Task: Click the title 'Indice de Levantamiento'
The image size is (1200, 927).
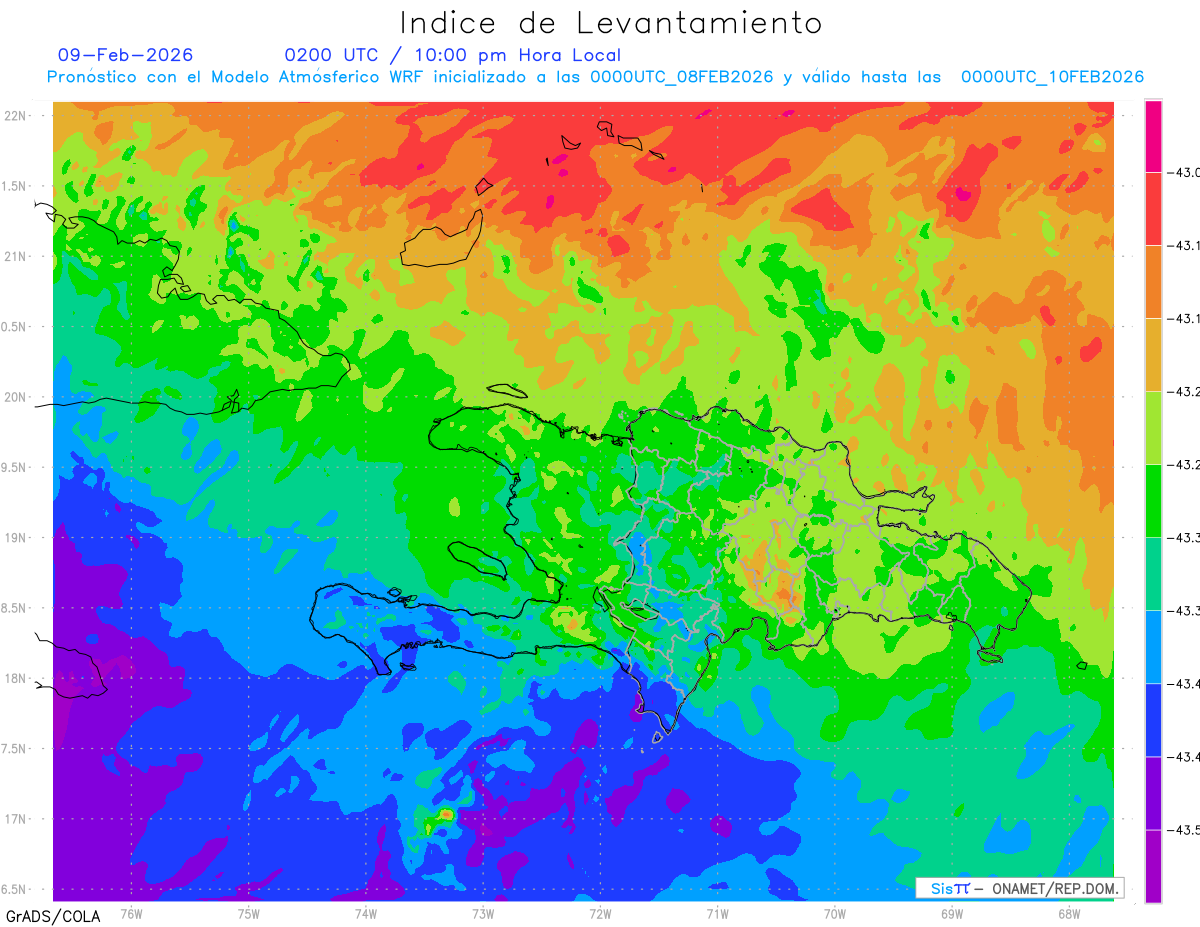Action: [611, 23]
